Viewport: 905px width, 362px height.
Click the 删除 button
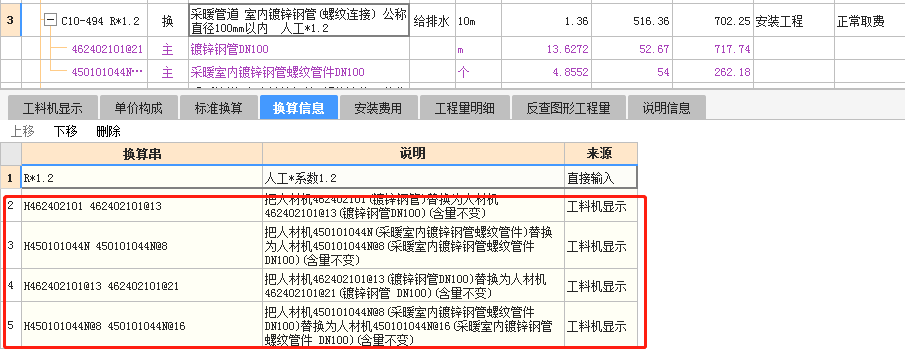tap(109, 131)
